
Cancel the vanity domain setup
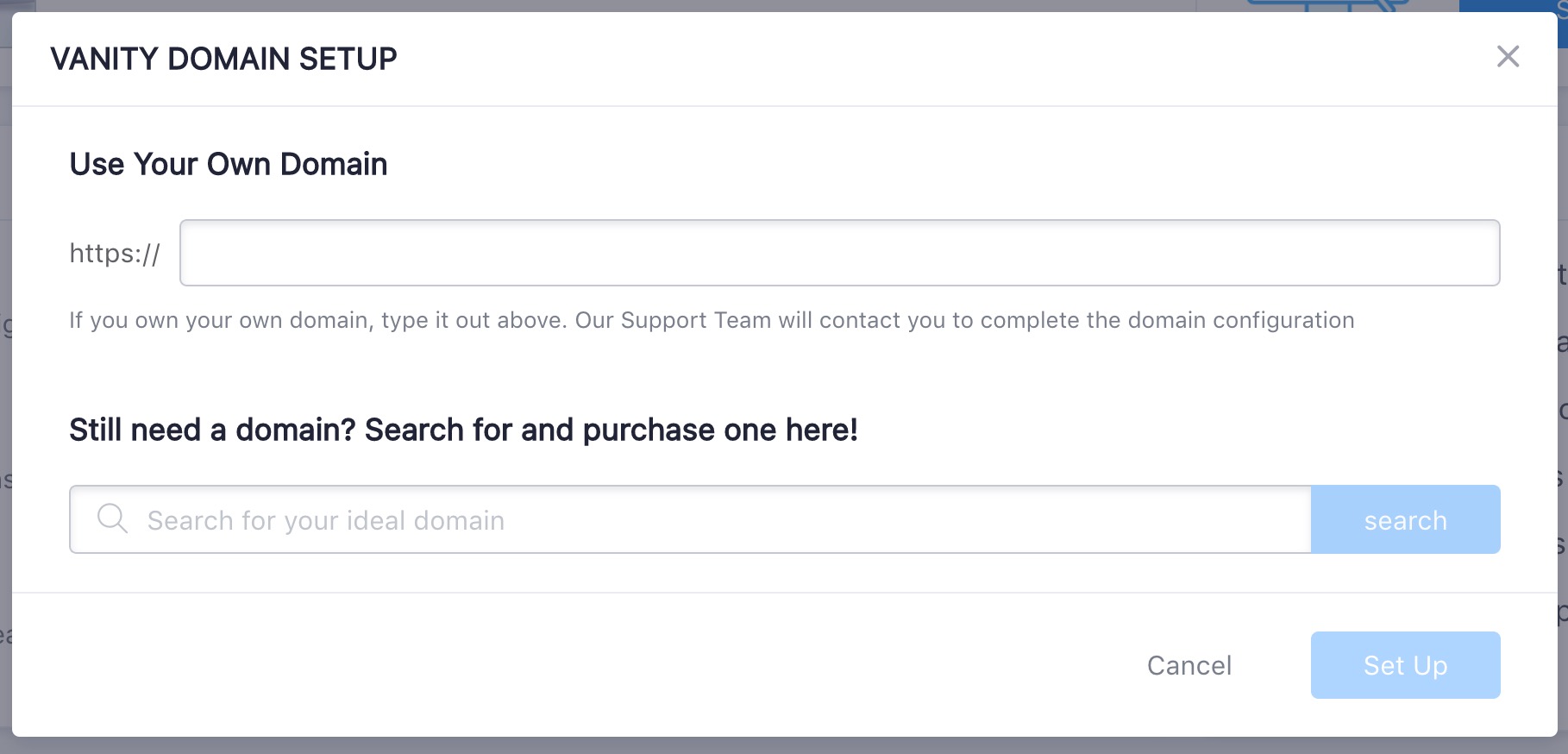tap(1189, 665)
